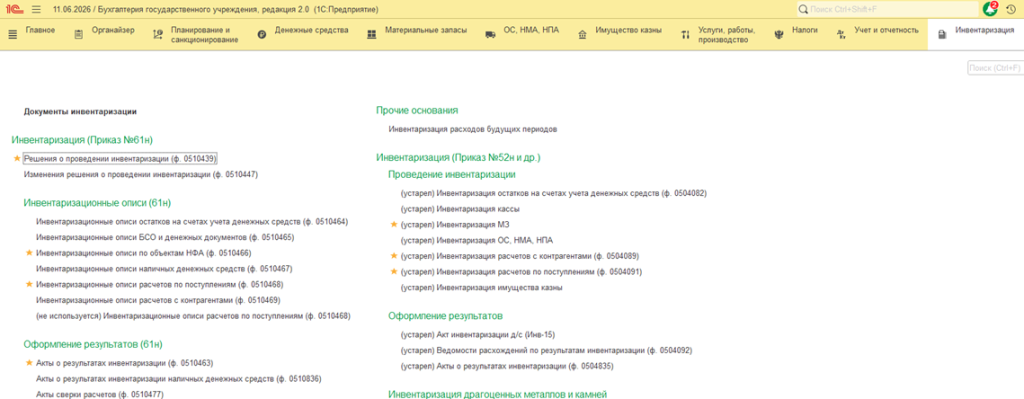Screen dimensions: 1024x399
Task: Toggle favorite star for Инвентаризационные описи по объектам НФА
Action: click(29, 253)
